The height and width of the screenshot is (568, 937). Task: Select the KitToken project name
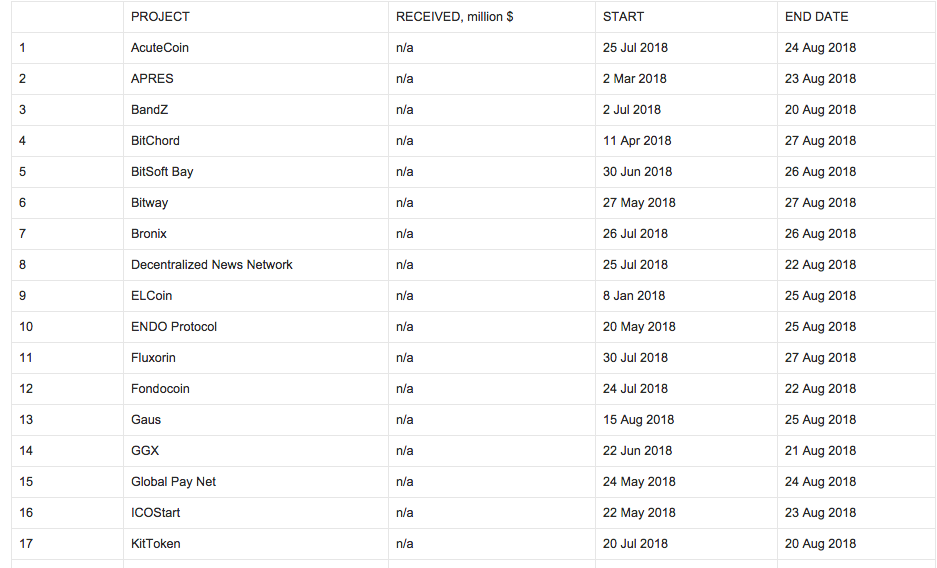pyautogui.click(x=155, y=544)
